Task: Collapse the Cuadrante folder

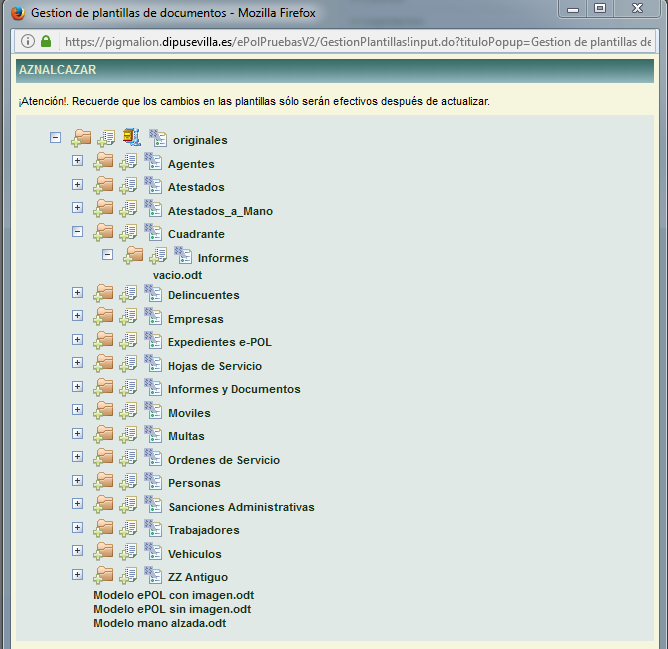Action: [77, 231]
